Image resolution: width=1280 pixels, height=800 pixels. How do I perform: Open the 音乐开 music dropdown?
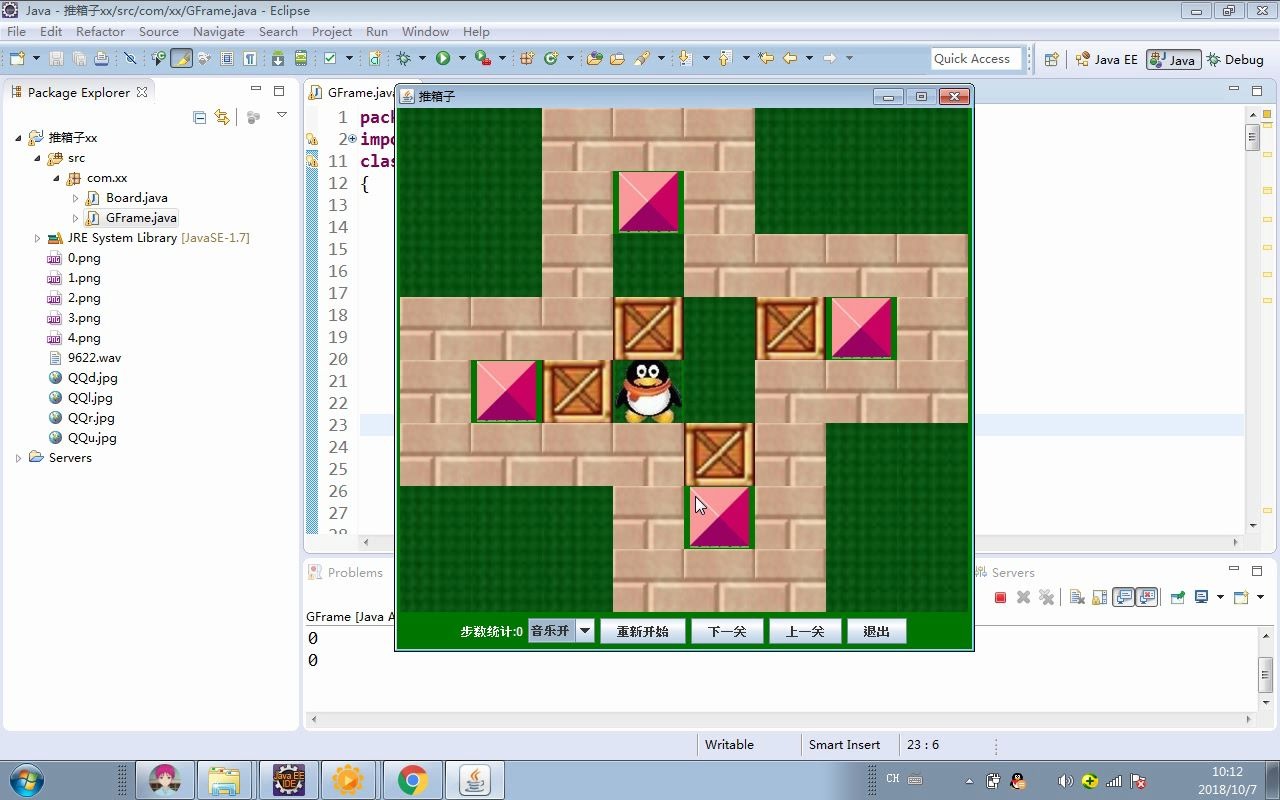click(x=585, y=631)
